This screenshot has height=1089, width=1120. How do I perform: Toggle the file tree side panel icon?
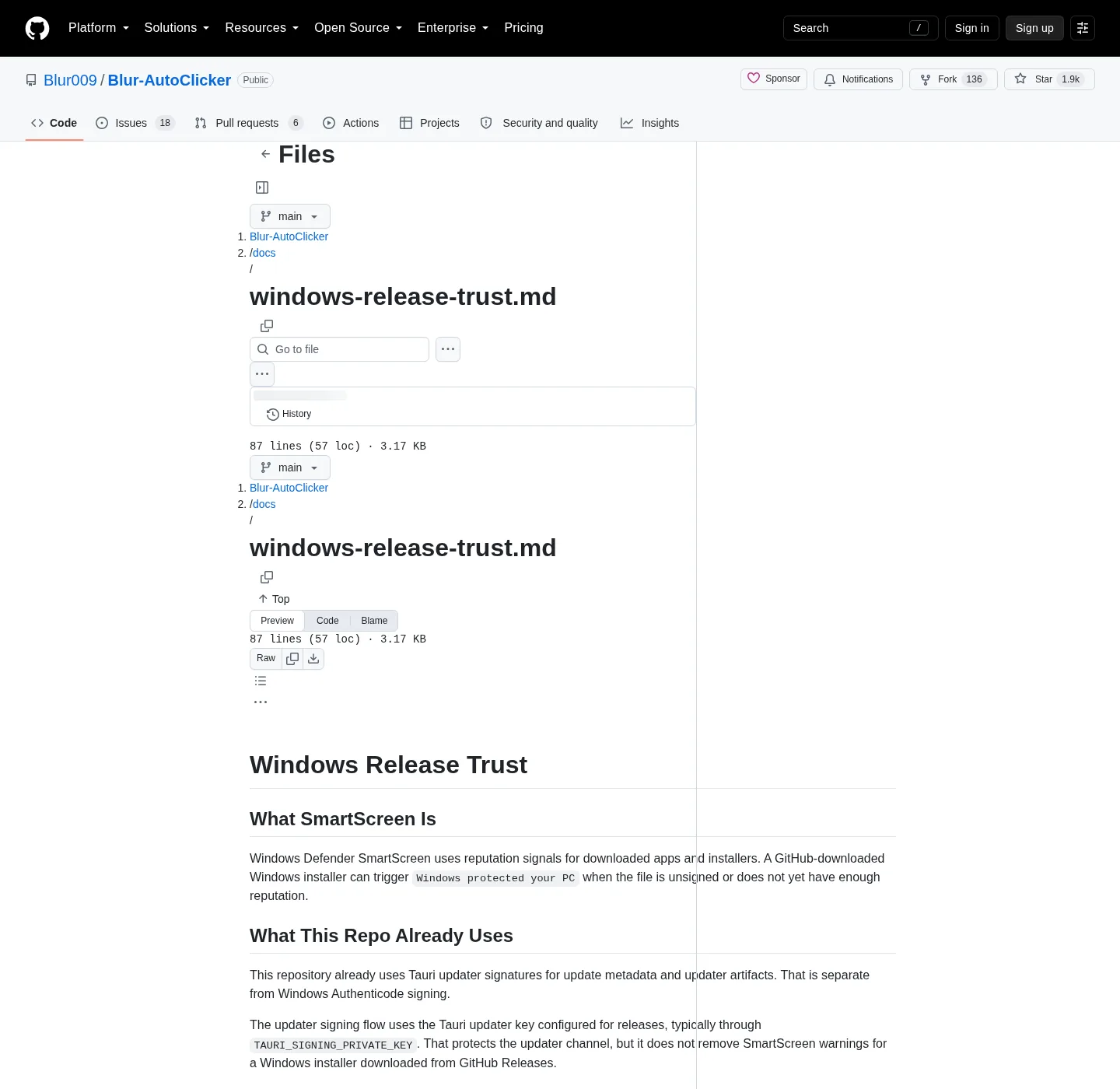pyautogui.click(x=262, y=187)
